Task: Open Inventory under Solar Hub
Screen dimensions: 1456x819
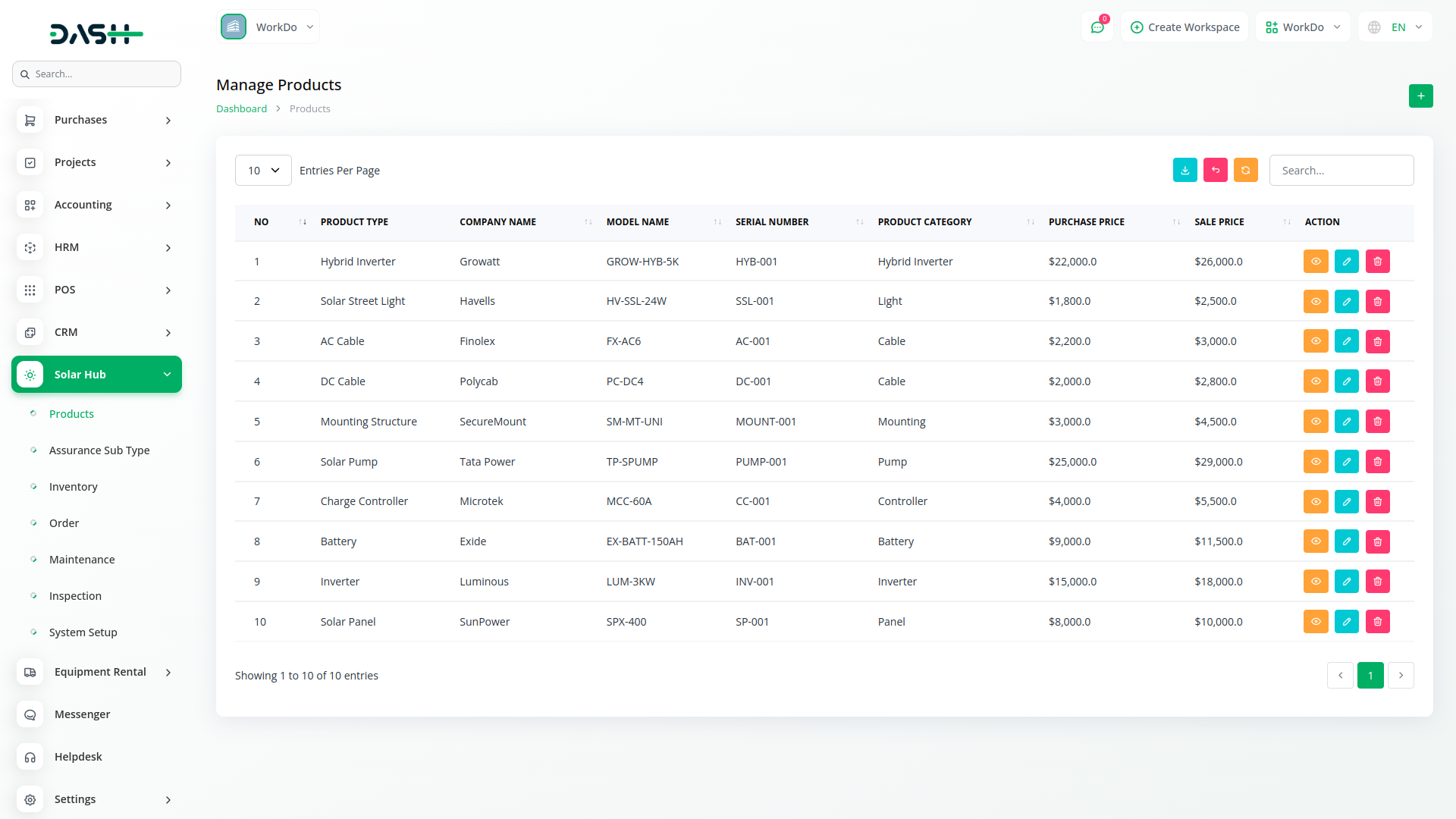Action: tap(73, 487)
